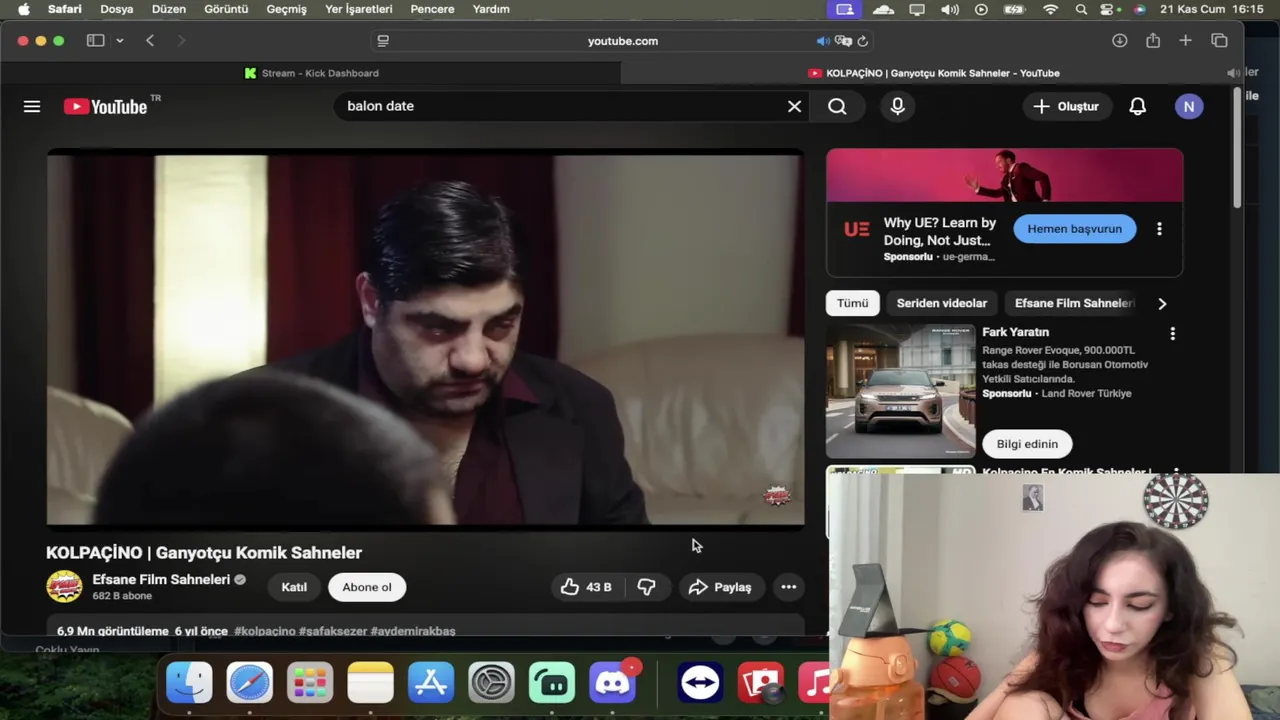The width and height of the screenshot is (1280, 720).
Task: Show Safari tab overview icon
Action: coord(1219,41)
